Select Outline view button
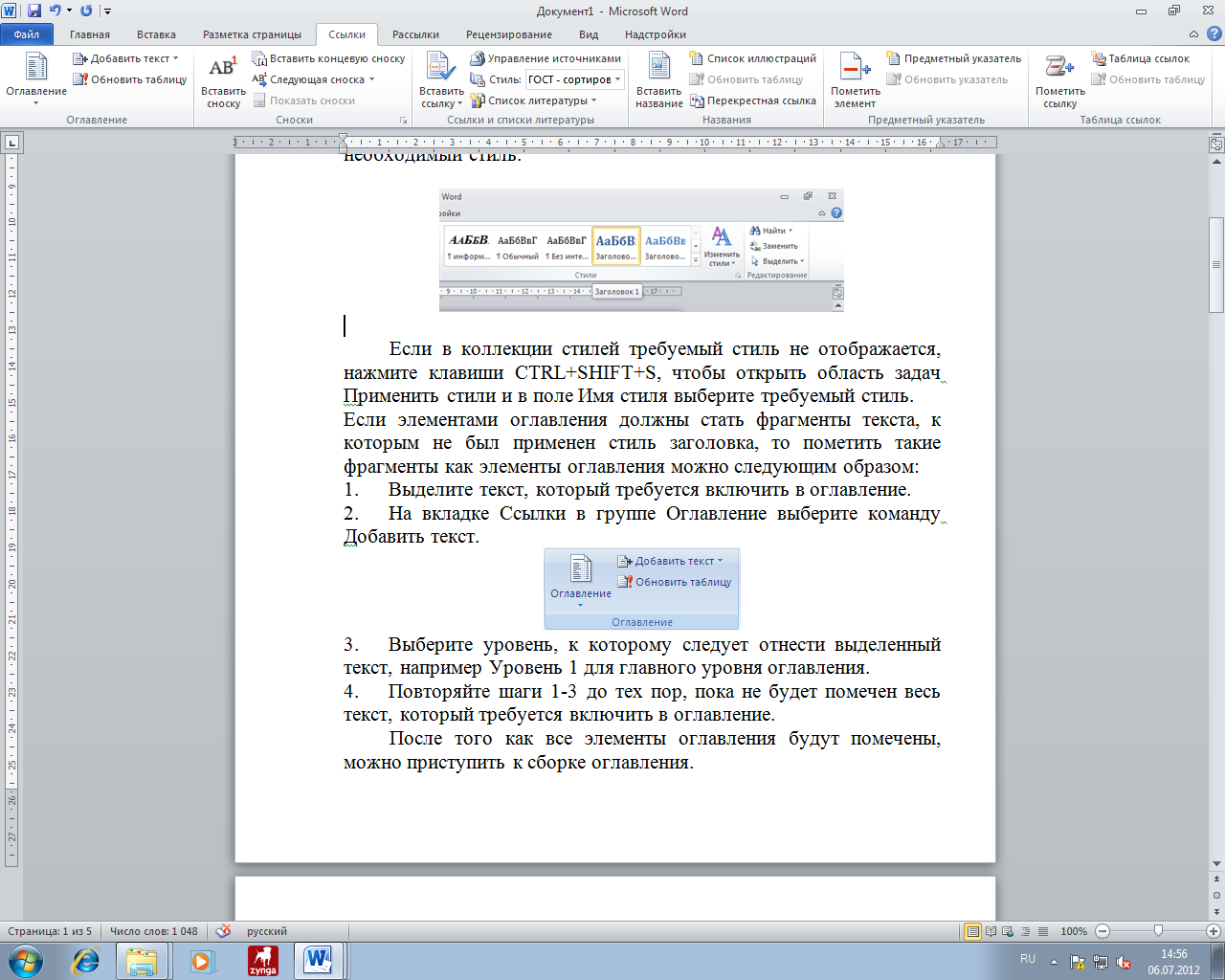 tap(1025, 931)
